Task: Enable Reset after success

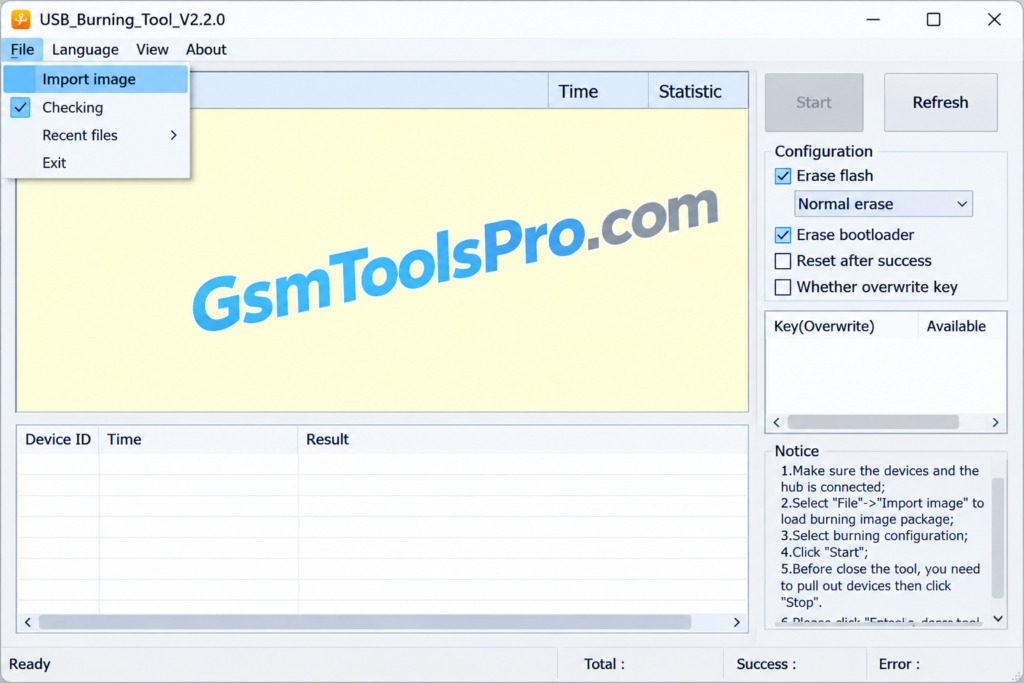Action: pyautogui.click(x=782, y=261)
